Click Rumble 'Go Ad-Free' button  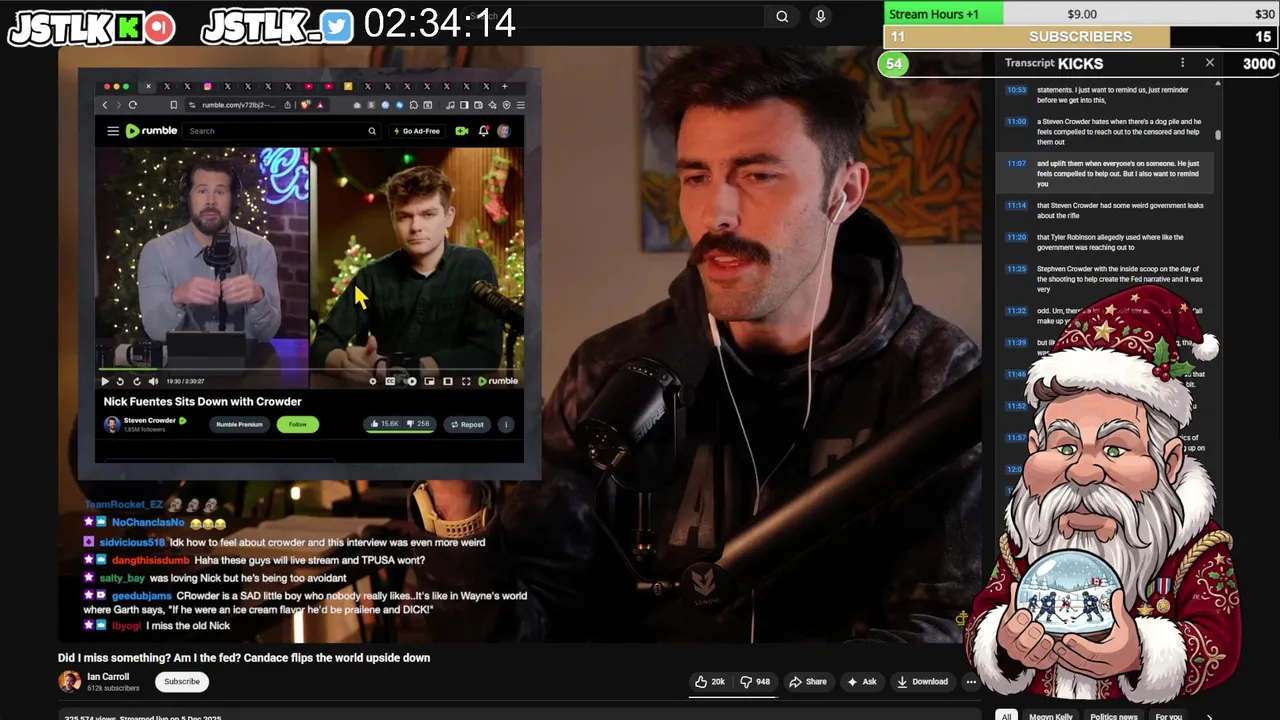pyautogui.click(x=416, y=131)
